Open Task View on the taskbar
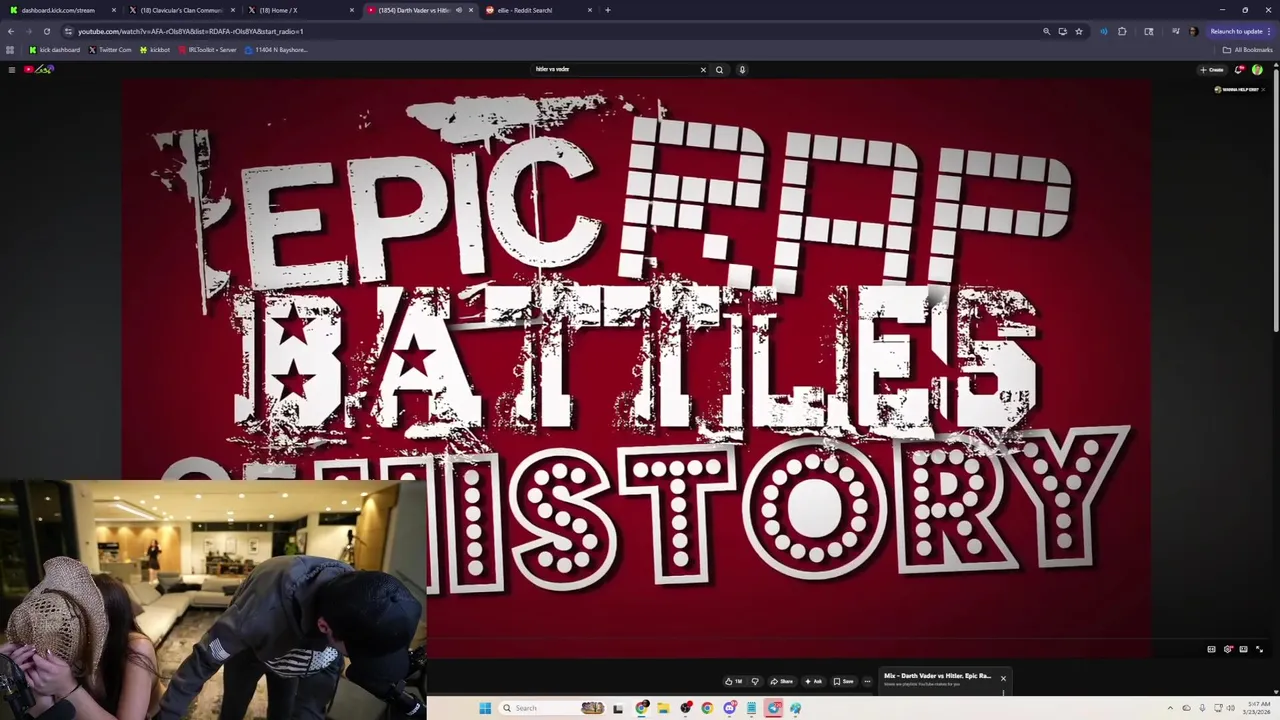 point(618,708)
